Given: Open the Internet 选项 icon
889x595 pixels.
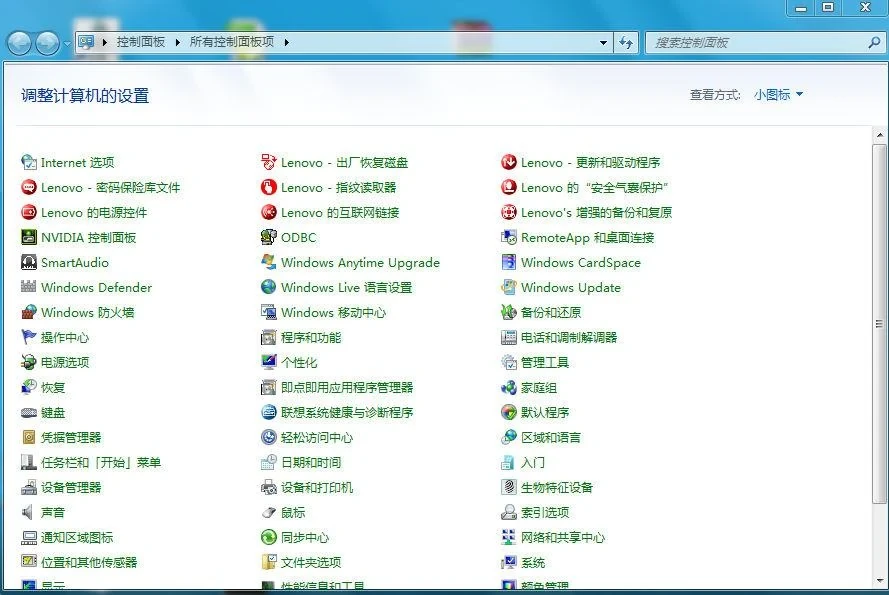Looking at the screenshot, I should (28, 162).
